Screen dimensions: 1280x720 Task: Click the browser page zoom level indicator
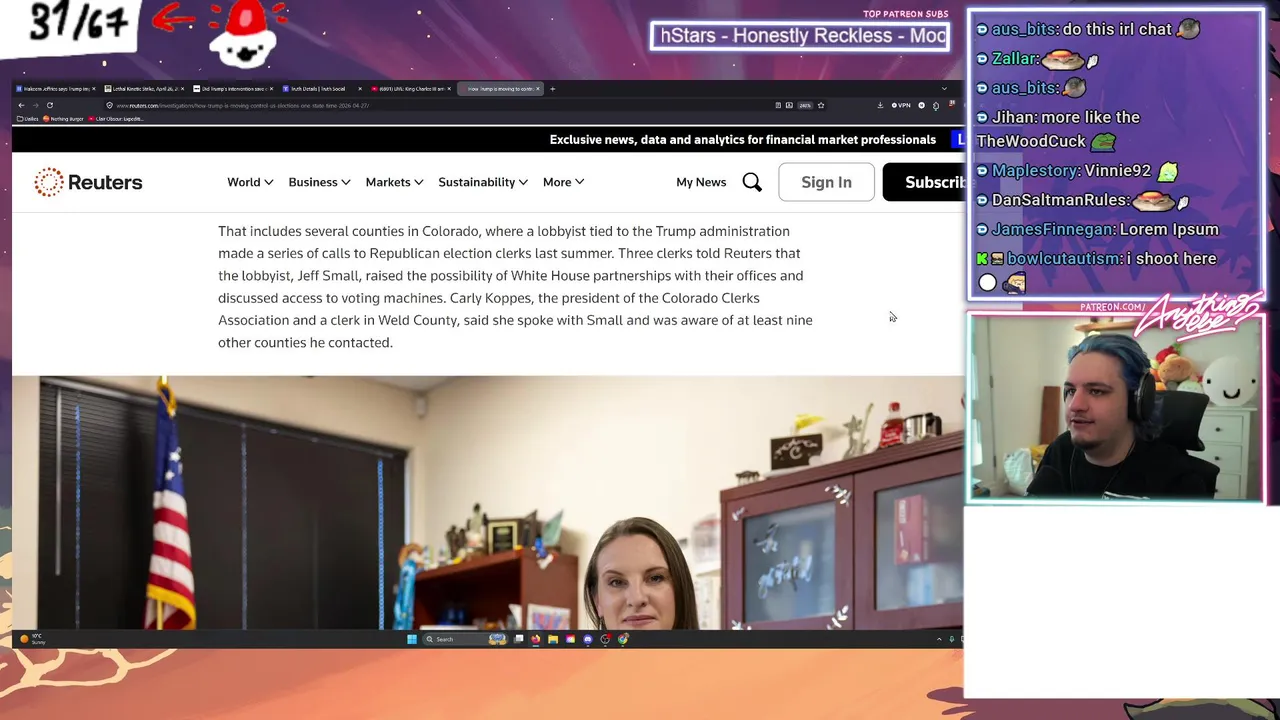coord(805,105)
